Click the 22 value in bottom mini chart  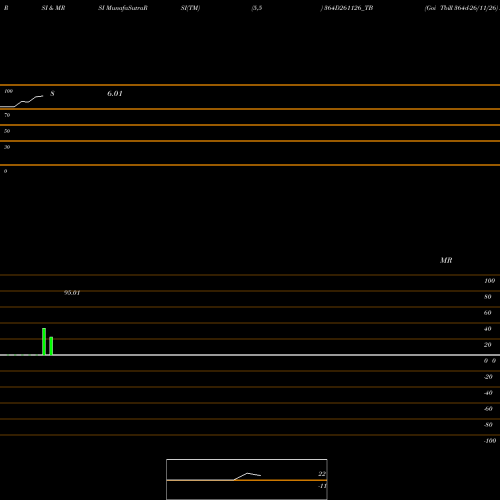click(x=322, y=474)
